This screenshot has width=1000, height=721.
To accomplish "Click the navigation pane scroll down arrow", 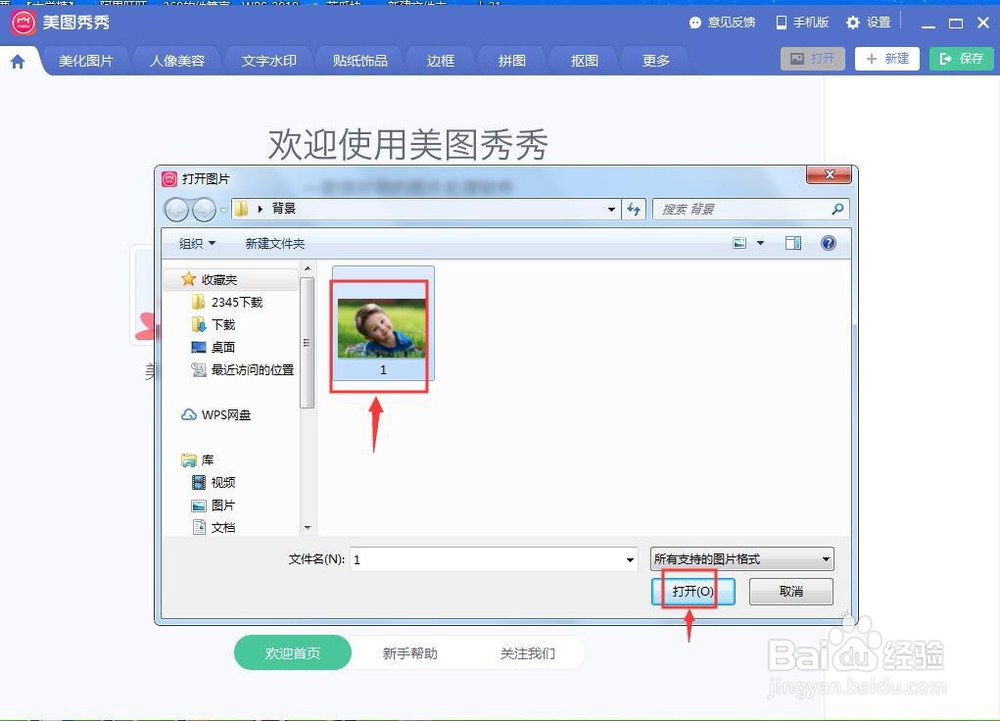I will (x=307, y=528).
